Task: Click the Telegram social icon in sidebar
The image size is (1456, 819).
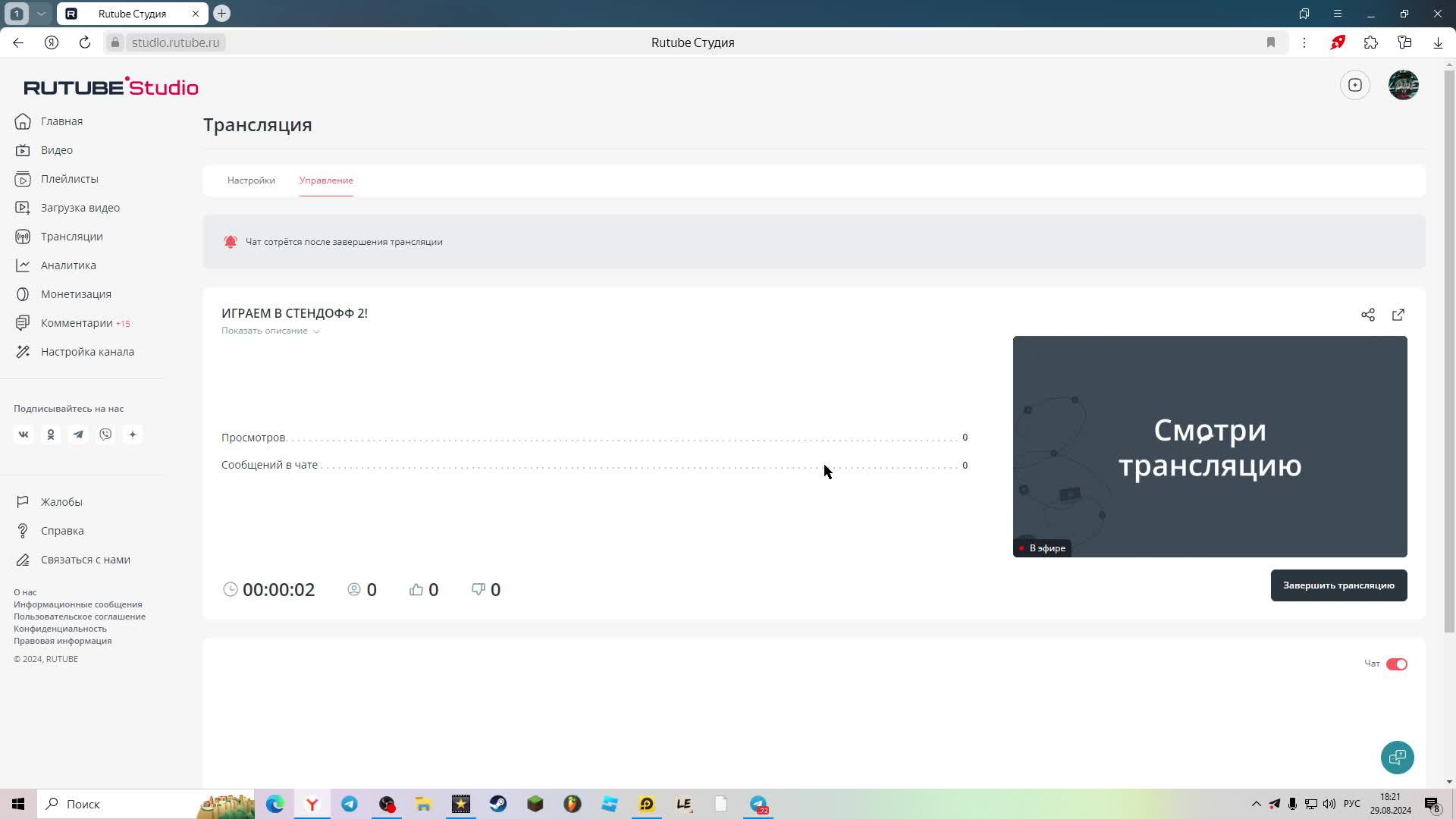Action: pyautogui.click(x=78, y=435)
